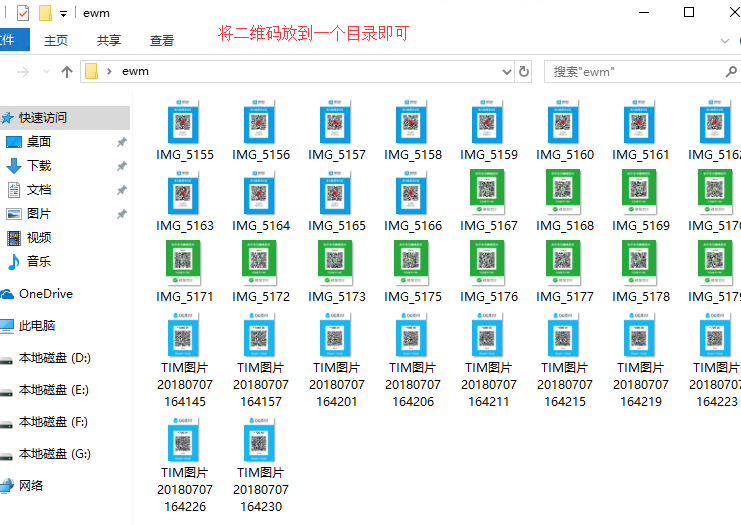
Task: Expand the recent locations dropdown
Action: [x=47, y=72]
